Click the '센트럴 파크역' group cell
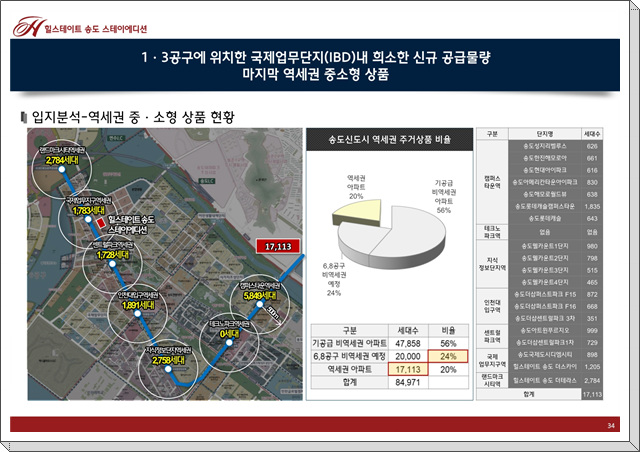The width and height of the screenshot is (640, 452). pos(492,336)
